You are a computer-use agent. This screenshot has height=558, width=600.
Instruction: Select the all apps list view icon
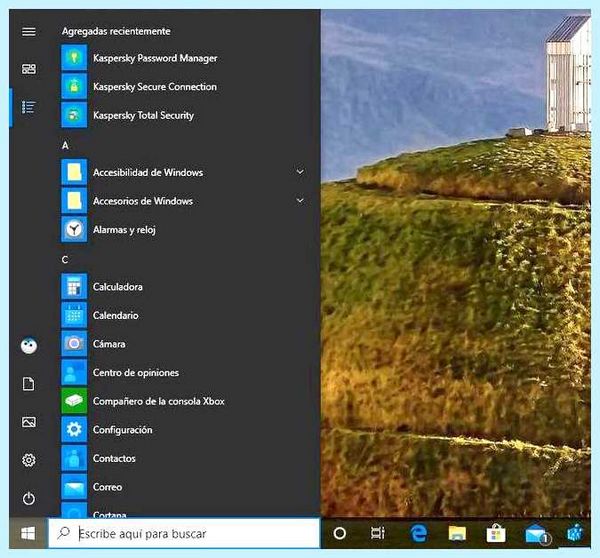point(29,107)
